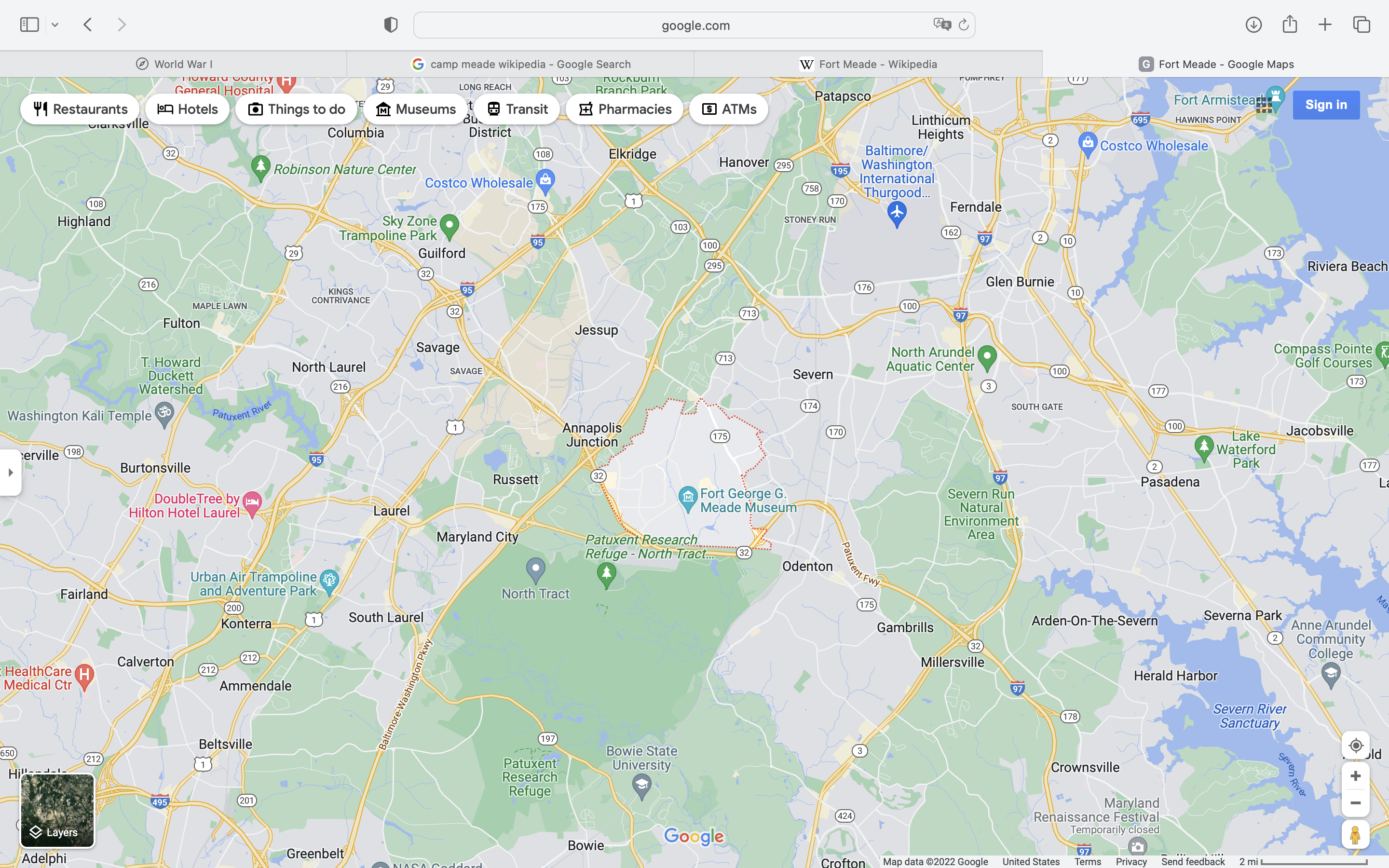Toggle the Layers satellite view thumbnail
Screen dimensions: 1389x868
coord(57,810)
